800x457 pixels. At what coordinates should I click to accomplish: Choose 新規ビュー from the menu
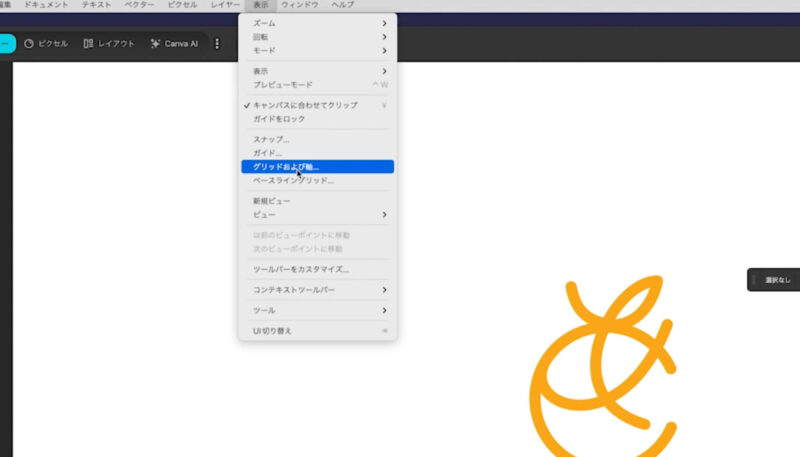[317, 201]
